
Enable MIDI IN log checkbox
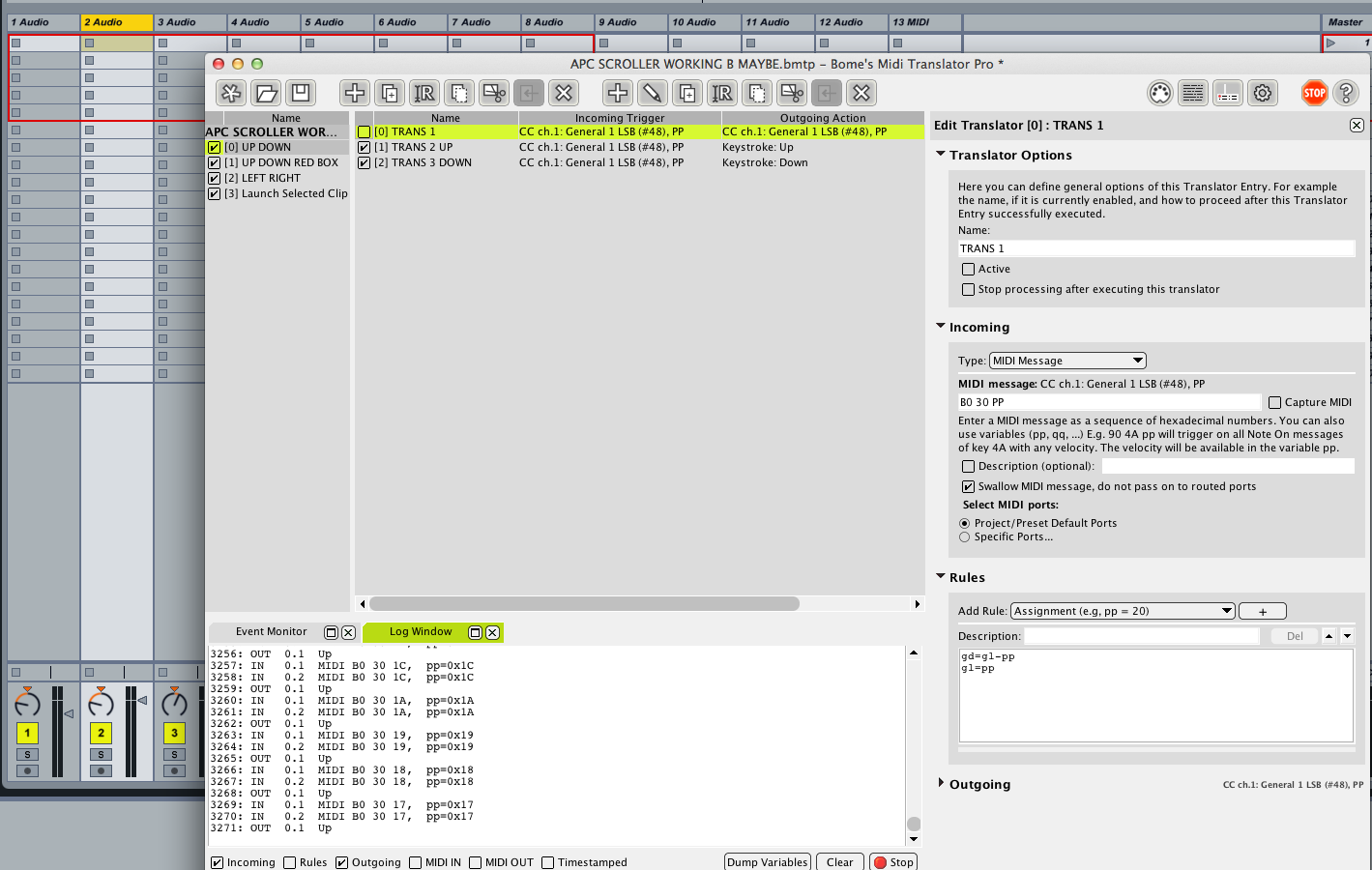pos(415,862)
